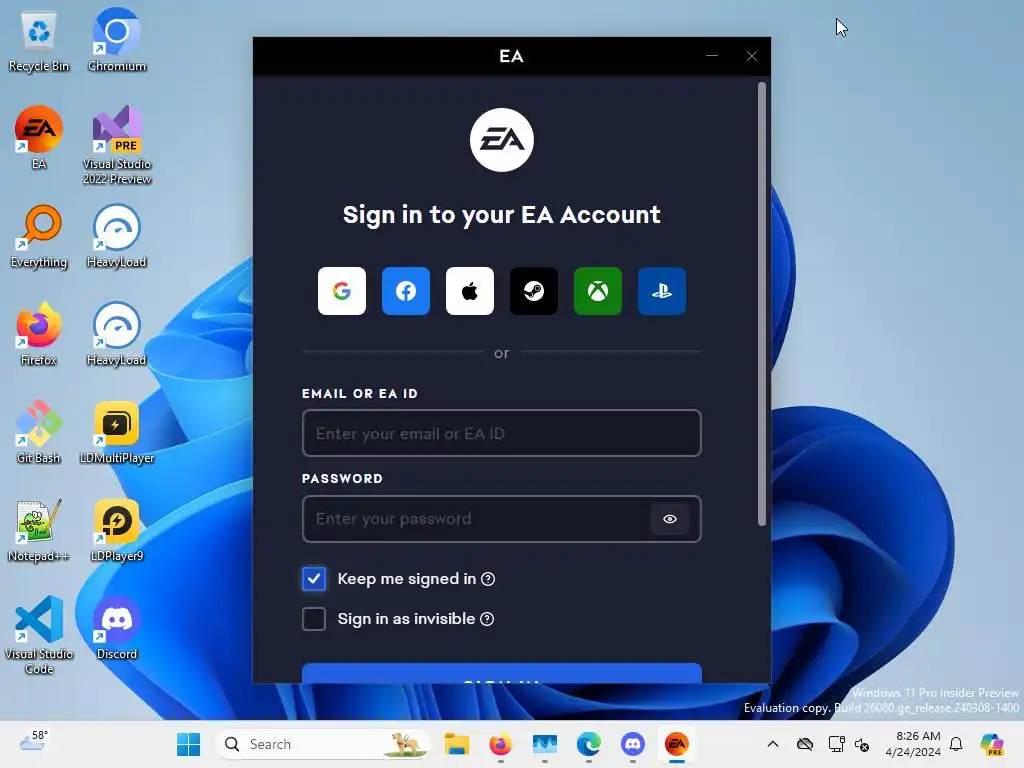Open Microsoft Edge from taskbar
1024x768 pixels.
[x=588, y=744]
